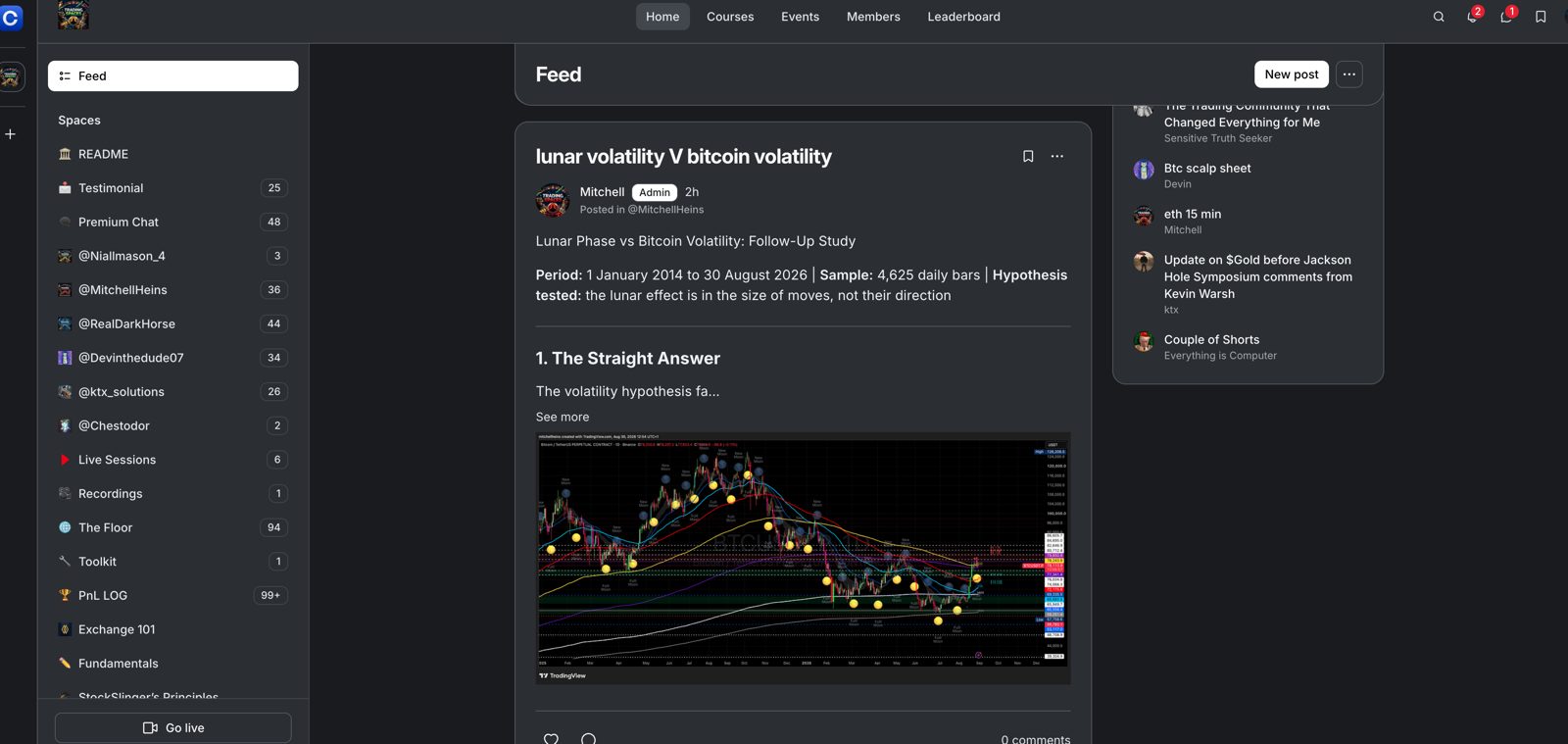Open @Chestodor space
Screen dimensions: 1568x744
(x=172, y=425)
